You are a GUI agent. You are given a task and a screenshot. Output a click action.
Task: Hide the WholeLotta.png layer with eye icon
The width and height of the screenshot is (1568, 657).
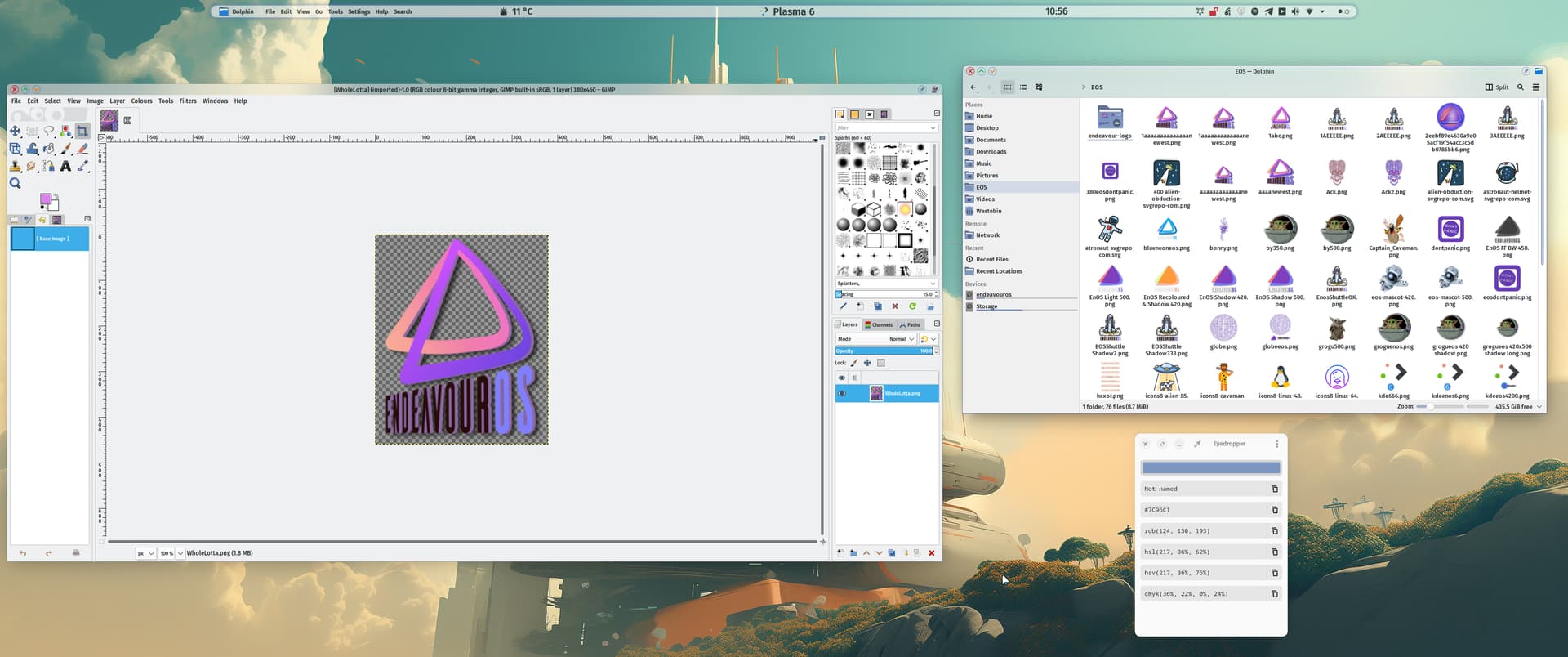tap(842, 394)
